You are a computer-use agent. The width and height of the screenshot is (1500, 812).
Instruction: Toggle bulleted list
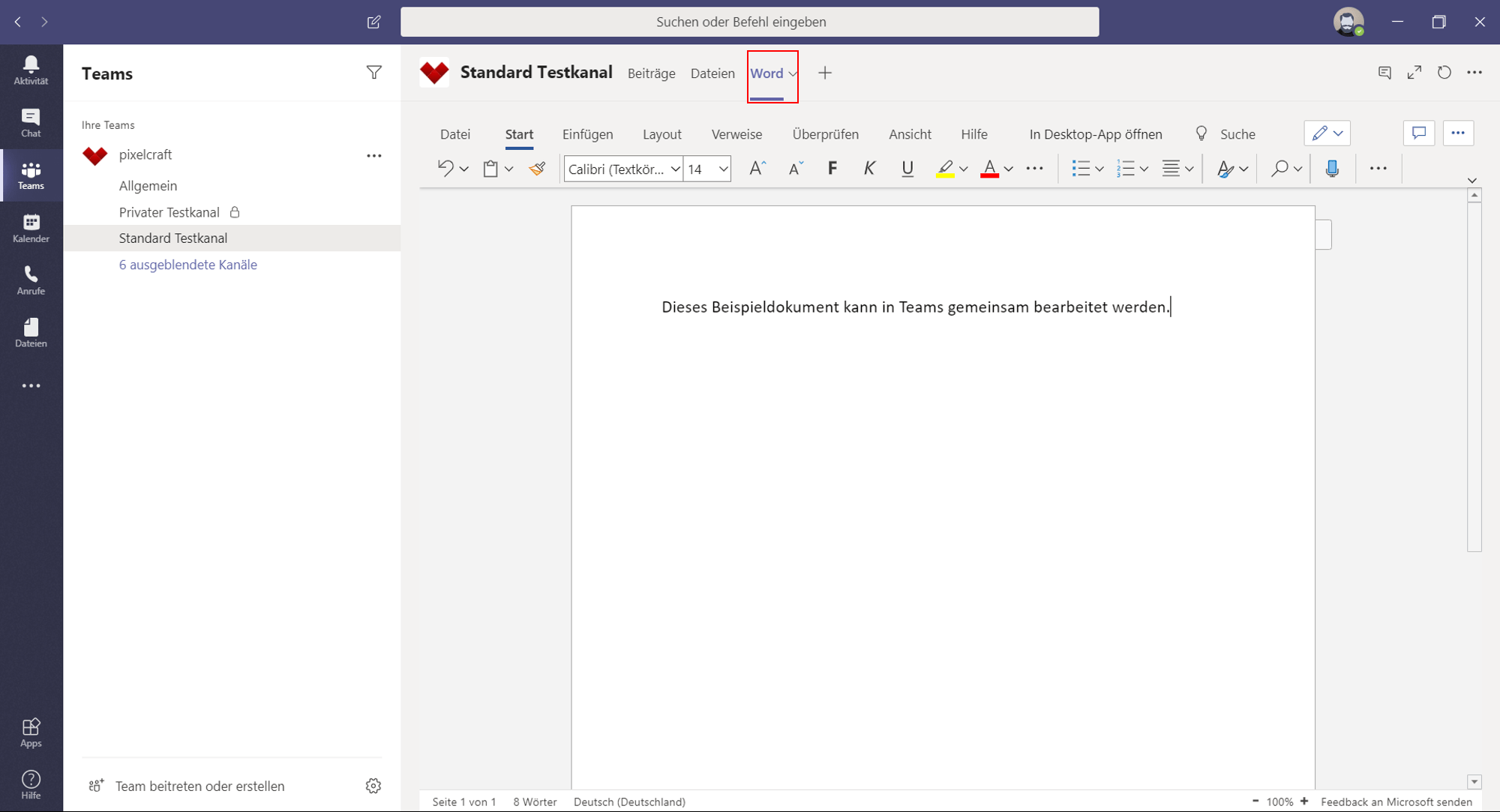pos(1081,169)
